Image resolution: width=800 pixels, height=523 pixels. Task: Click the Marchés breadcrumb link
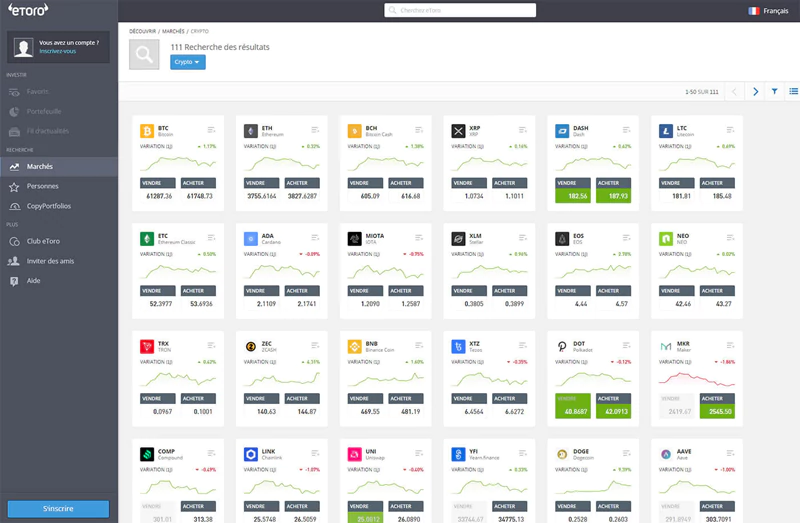pyautogui.click(x=173, y=31)
